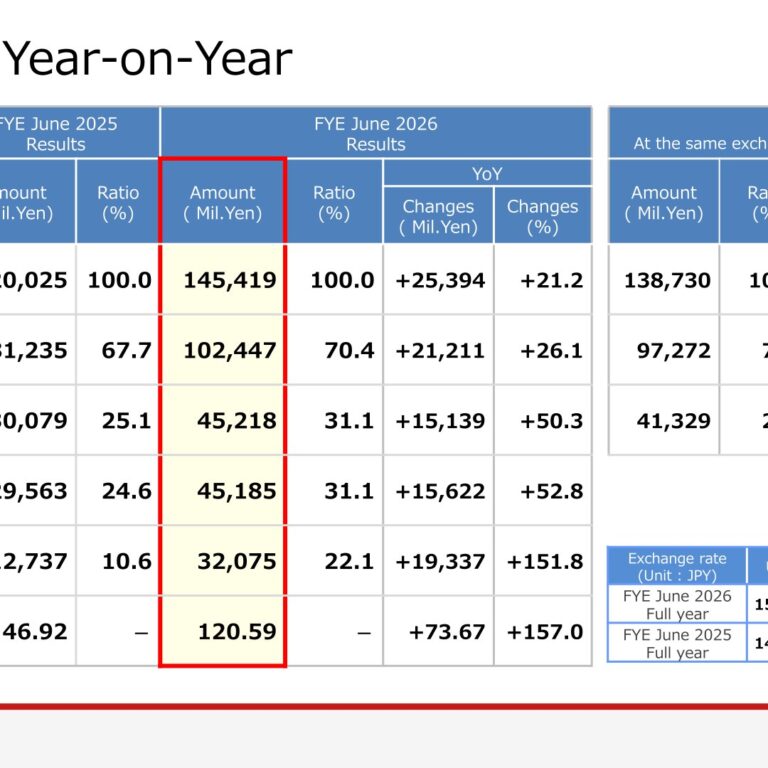Select the 25.1 ratio cell
Viewport: 768px width, 768px height.
[x=118, y=420]
